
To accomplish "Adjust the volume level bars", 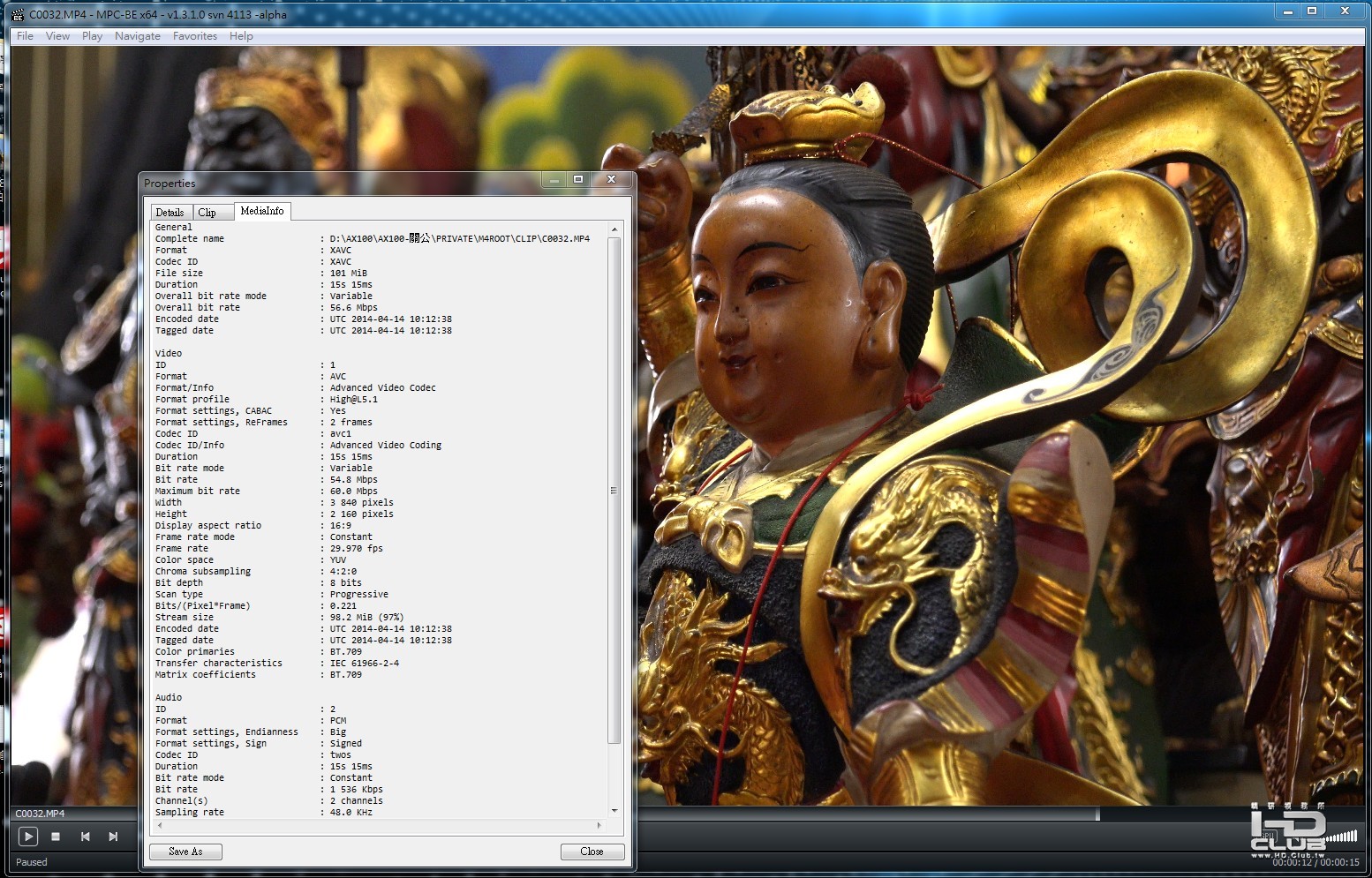I will click(1341, 837).
